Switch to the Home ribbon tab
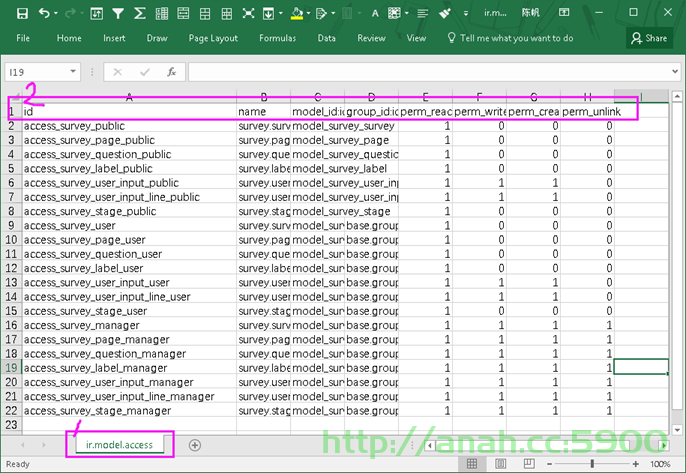686x473 pixels. pos(69,38)
